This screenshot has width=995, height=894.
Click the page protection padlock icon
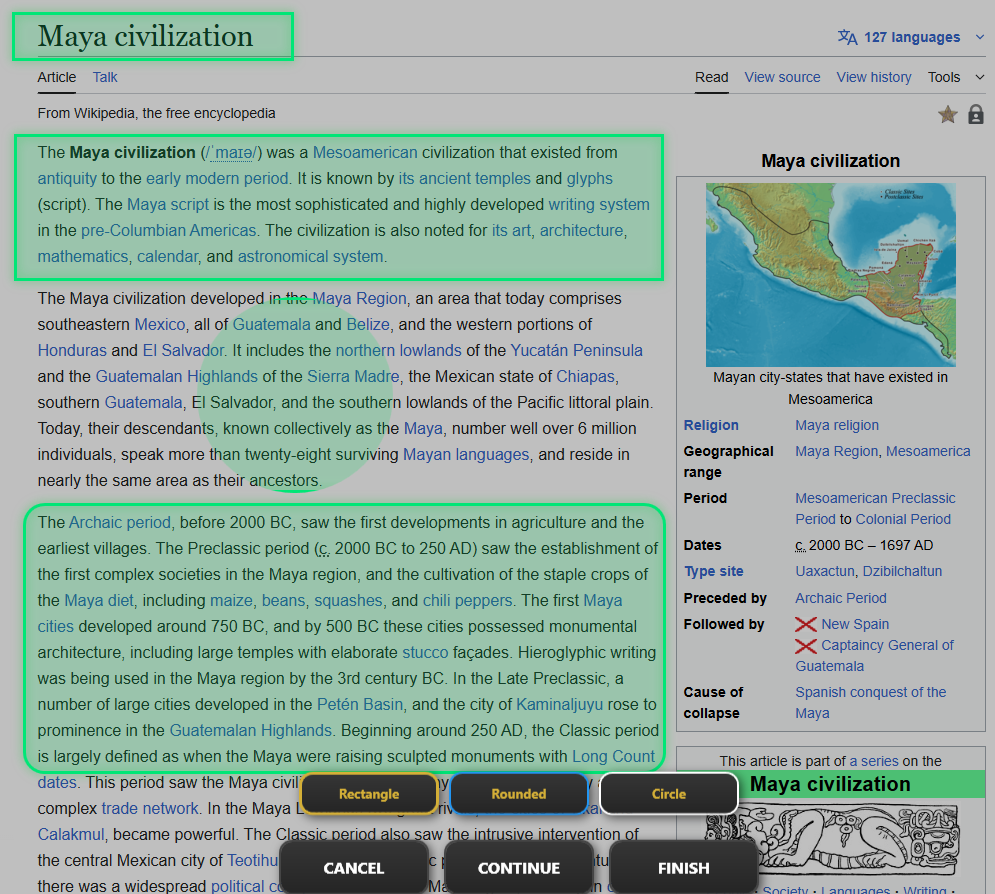point(975,114)
